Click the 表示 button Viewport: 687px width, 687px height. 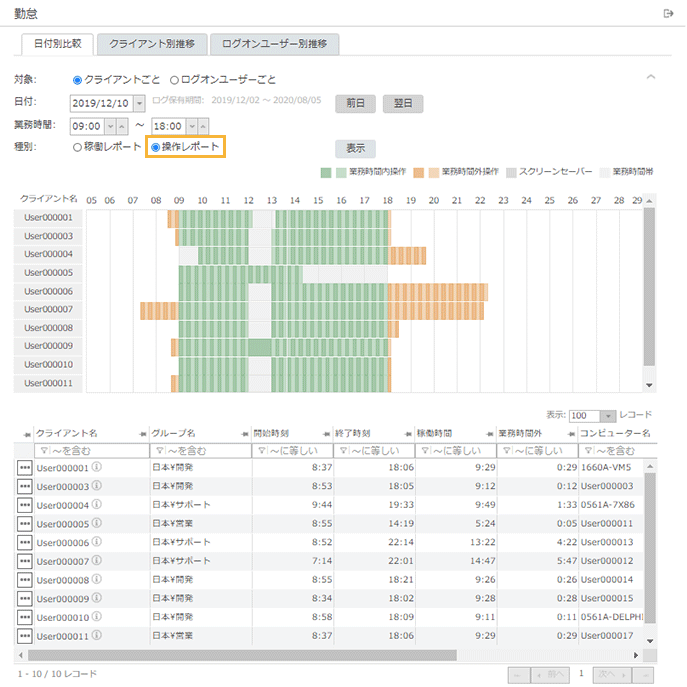click(x=355, y=148)
